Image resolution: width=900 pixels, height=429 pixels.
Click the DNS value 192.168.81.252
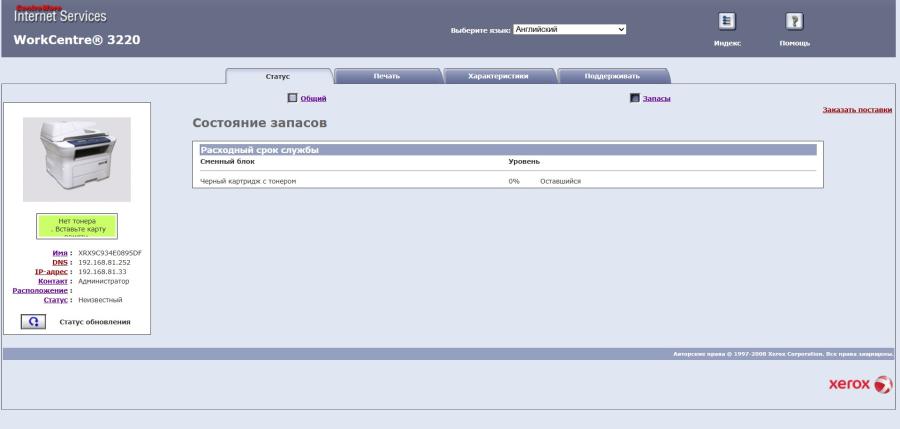104,262
